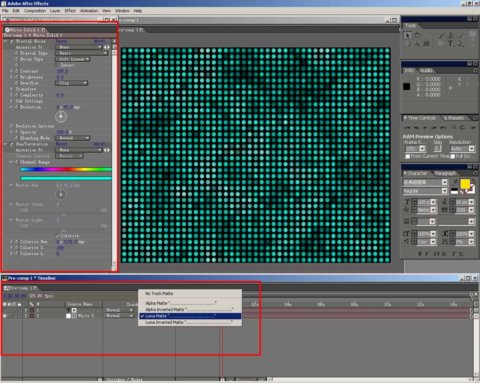Click the Complexity stopwatch icon
The image size is (480, 383).
pos(16,95)
